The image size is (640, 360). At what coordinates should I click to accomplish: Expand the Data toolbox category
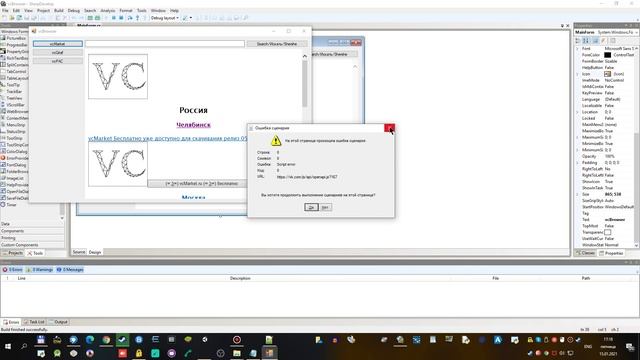point(32,224)
